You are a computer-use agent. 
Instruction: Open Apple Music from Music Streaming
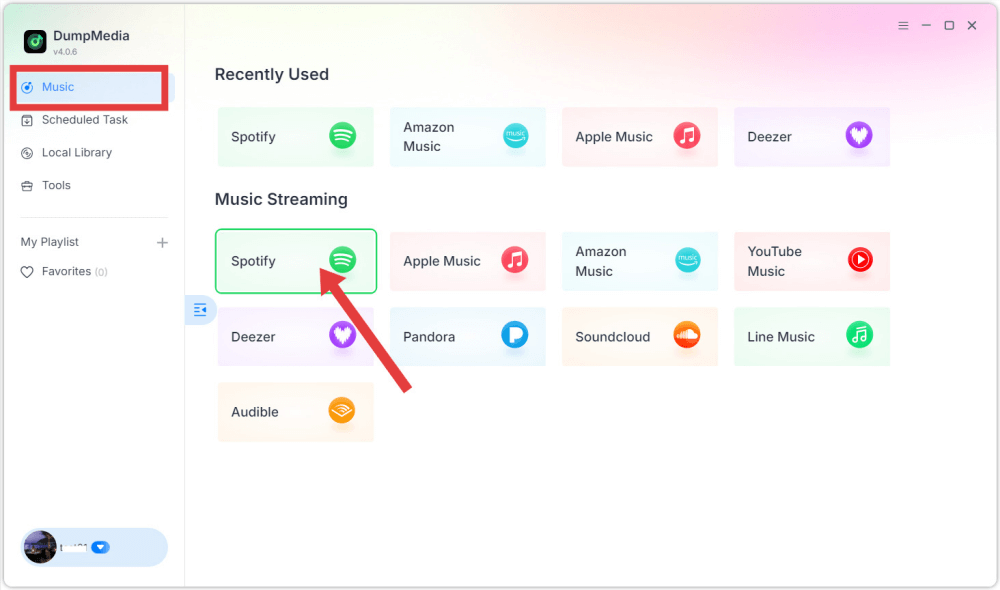pos(467,261)
